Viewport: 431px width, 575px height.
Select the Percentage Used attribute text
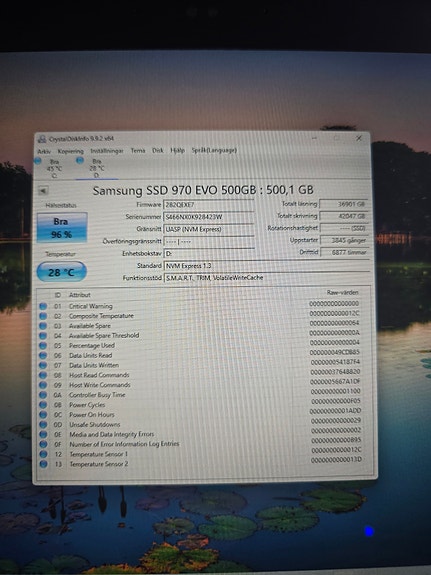click(92, 345)
